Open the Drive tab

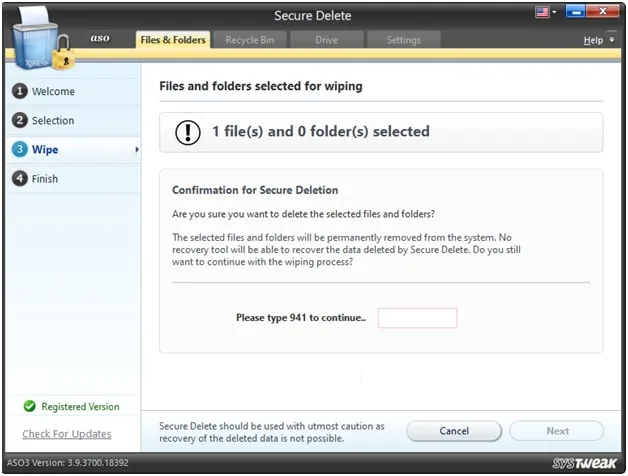pyautogui.click(x=326, y=40)
